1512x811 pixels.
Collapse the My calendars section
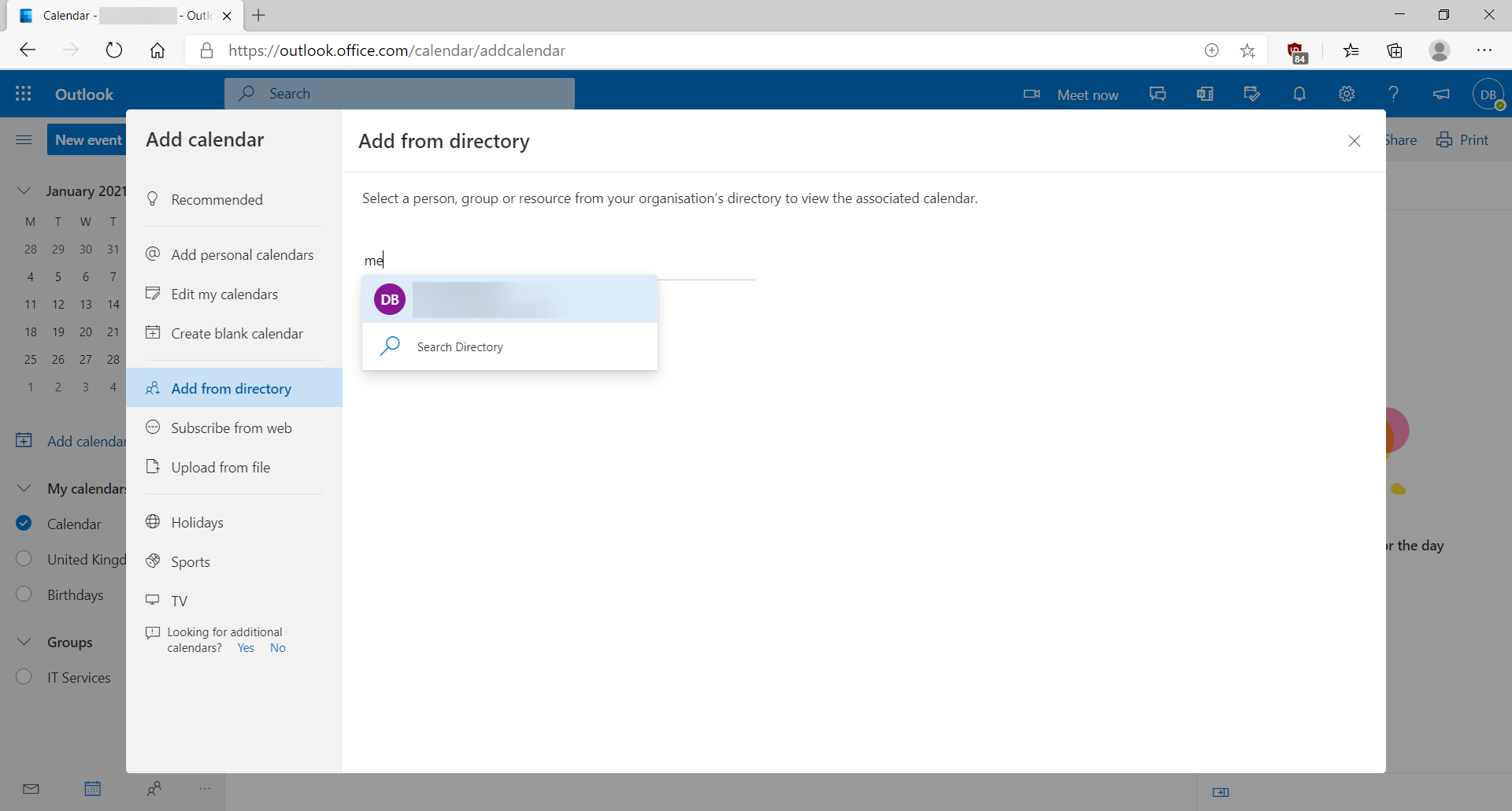click(24, 488)
